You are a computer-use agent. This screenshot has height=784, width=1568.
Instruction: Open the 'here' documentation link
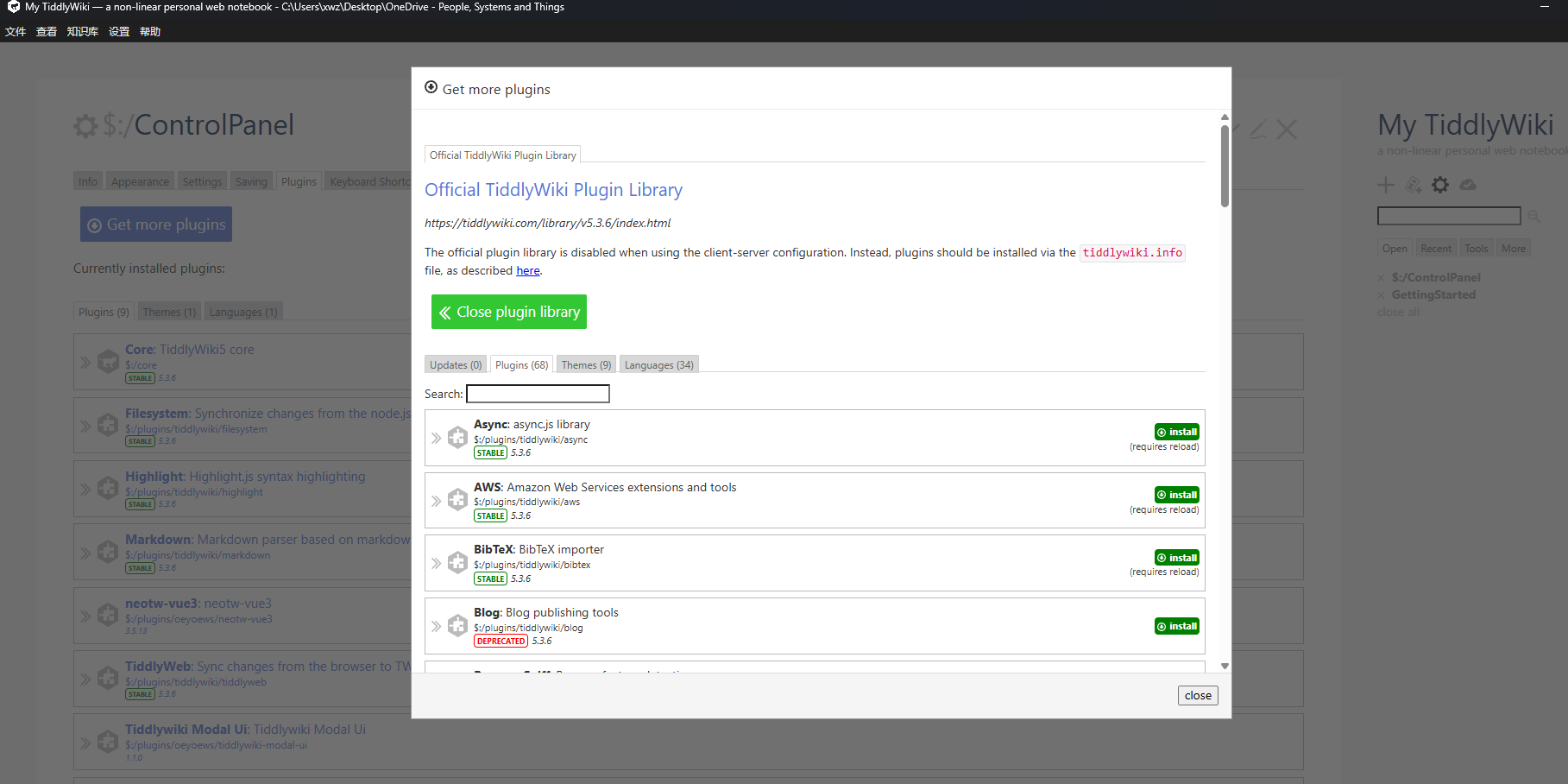coord(528,271)
